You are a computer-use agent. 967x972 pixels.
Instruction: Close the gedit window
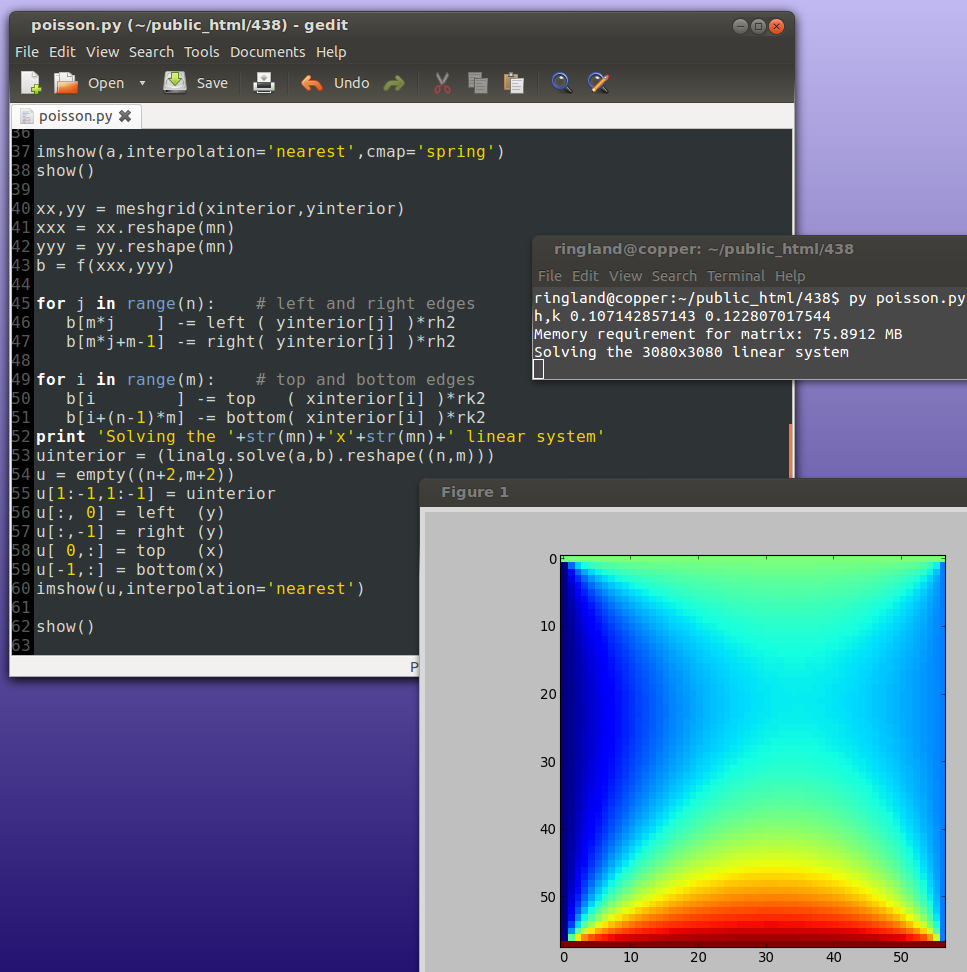[x=776, y=26]
